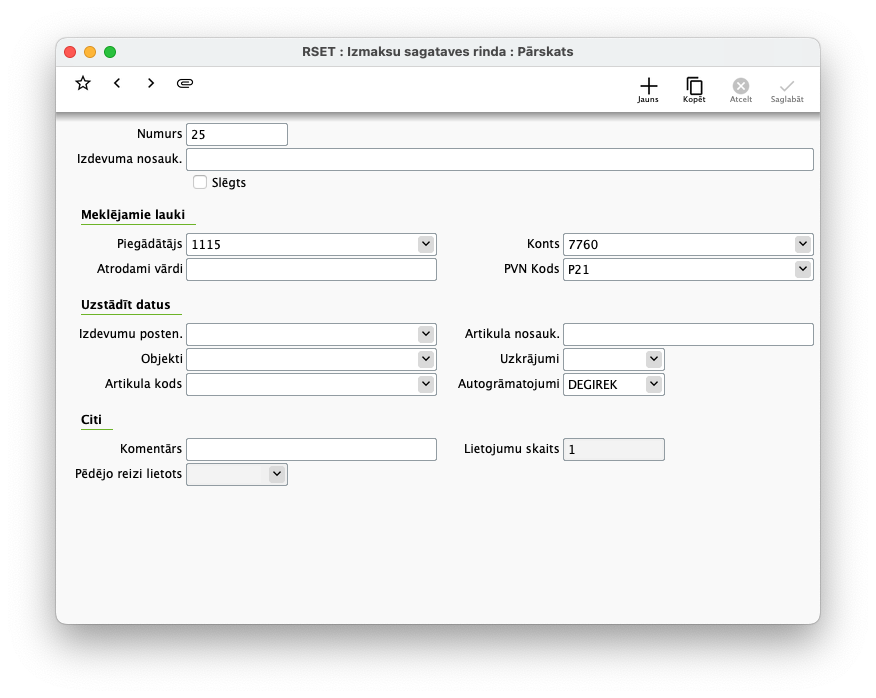Expand the PVN Kods dropdown
This screenshot has height=698, width=876.
[802, 269]
